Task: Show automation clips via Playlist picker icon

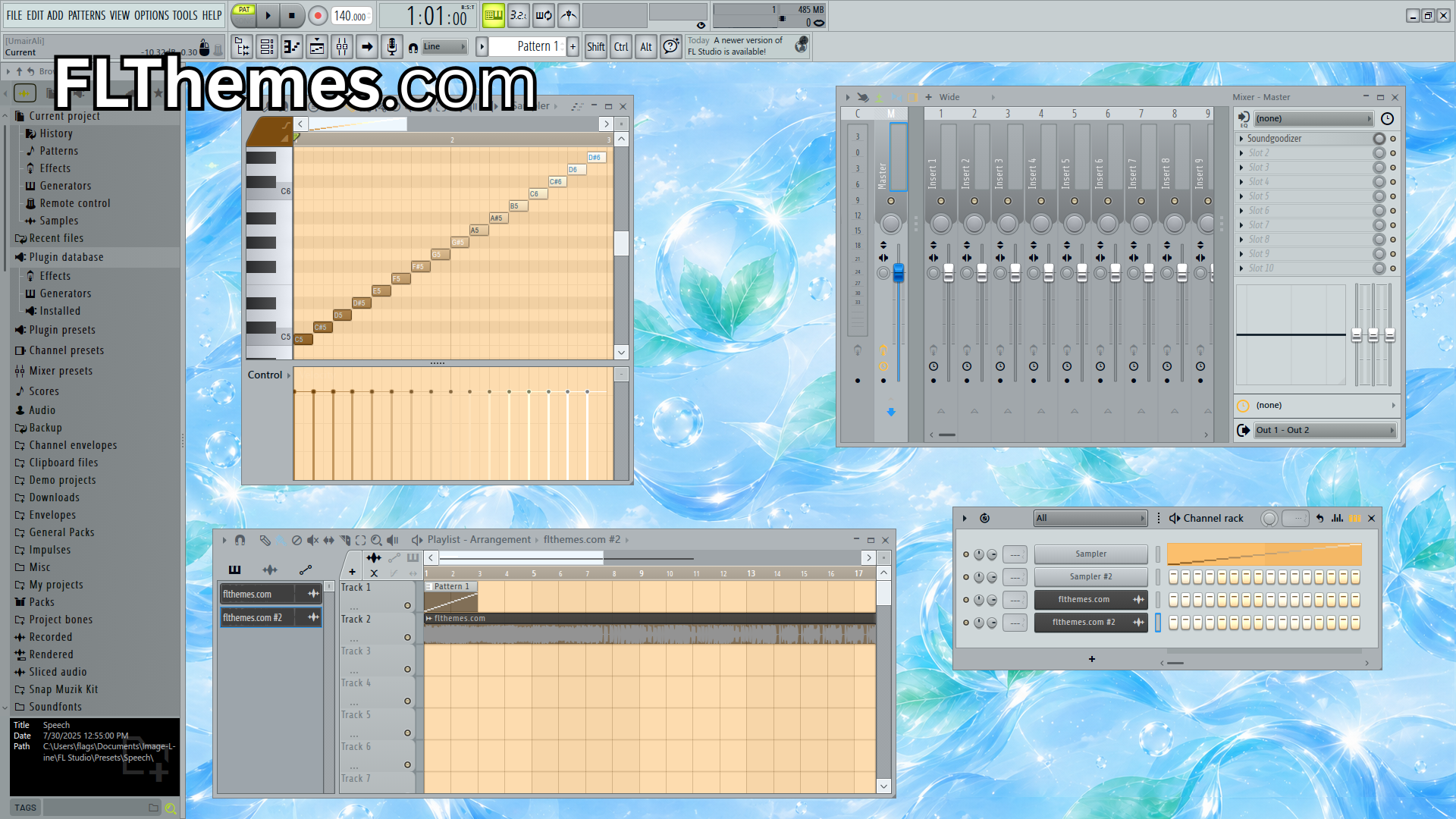Action: click(306, 570)
